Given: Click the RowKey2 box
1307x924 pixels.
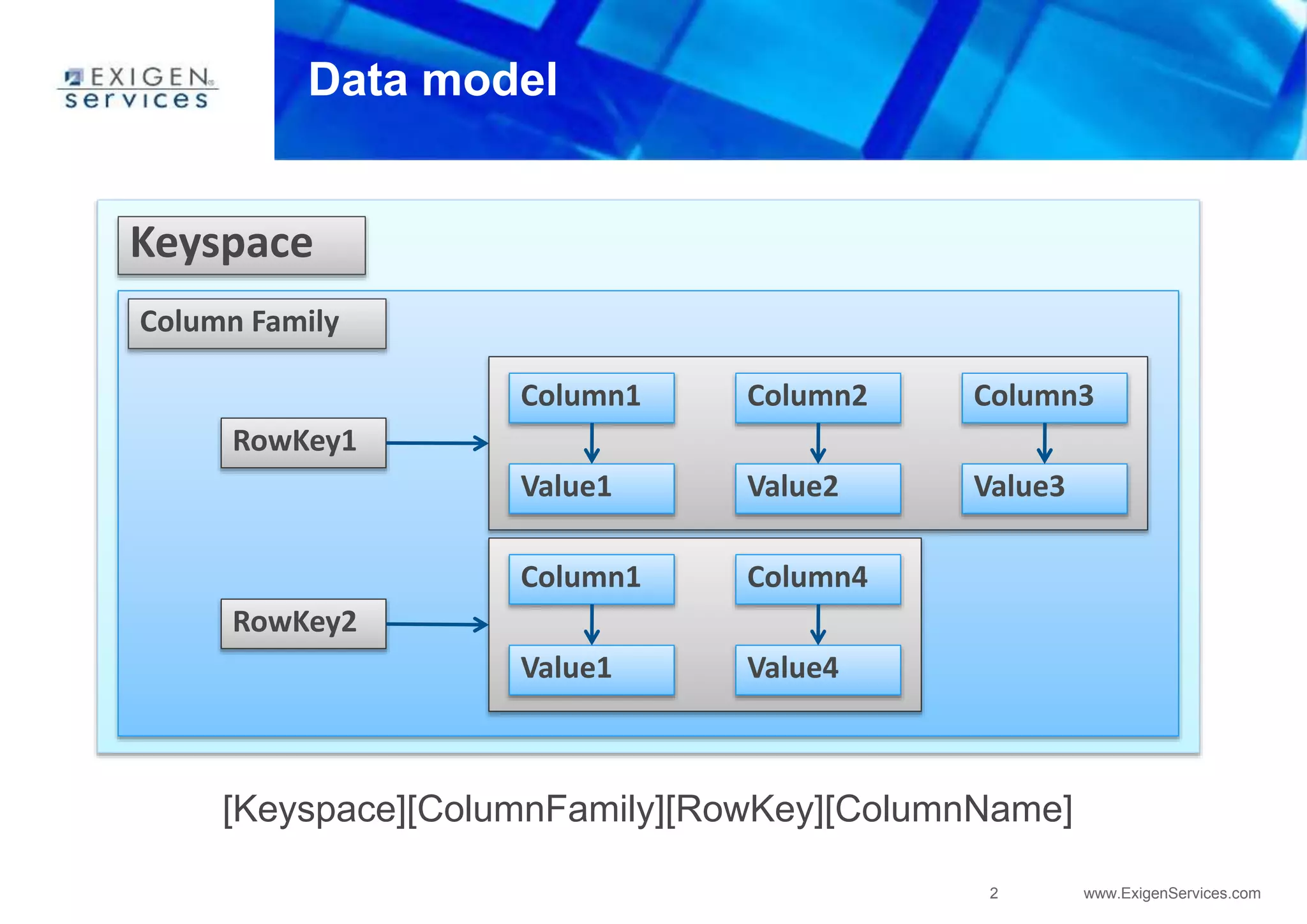Looking at the screenshot, I should pyautogui.click(x=303, y=623).
